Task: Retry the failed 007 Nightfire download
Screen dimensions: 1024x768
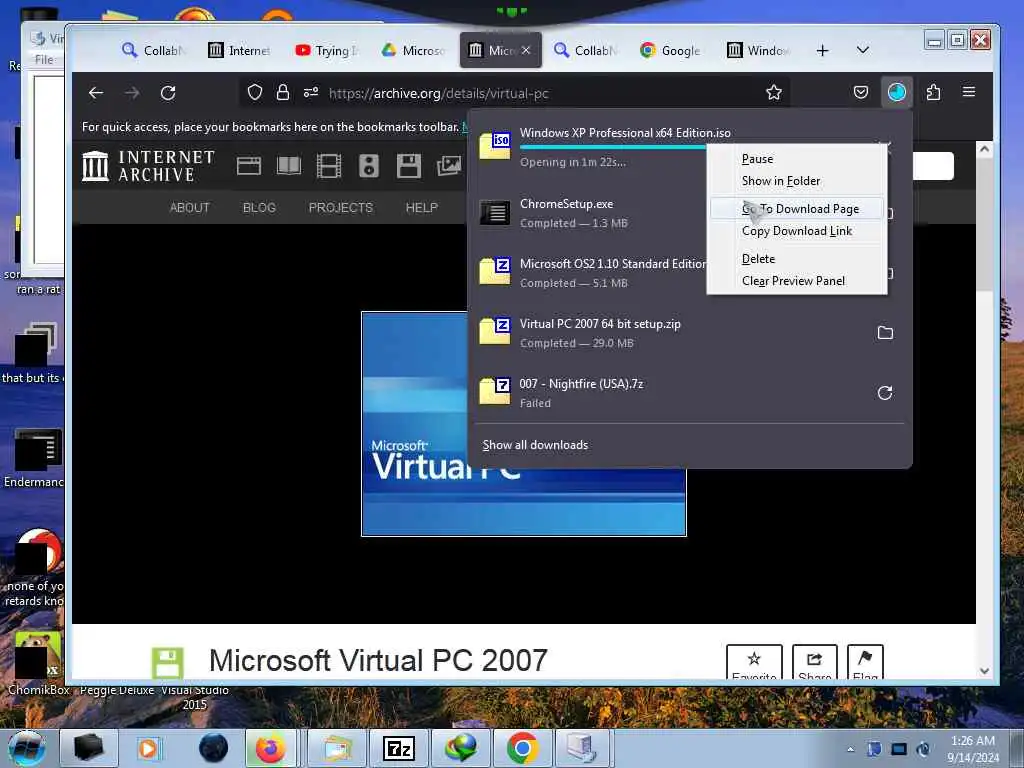Action: (885, 392)
